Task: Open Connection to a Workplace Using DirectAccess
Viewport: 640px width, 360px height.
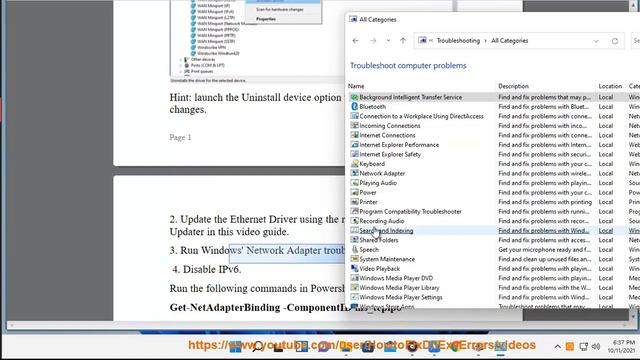Action: pyautogui.click(x=421, y=116)
